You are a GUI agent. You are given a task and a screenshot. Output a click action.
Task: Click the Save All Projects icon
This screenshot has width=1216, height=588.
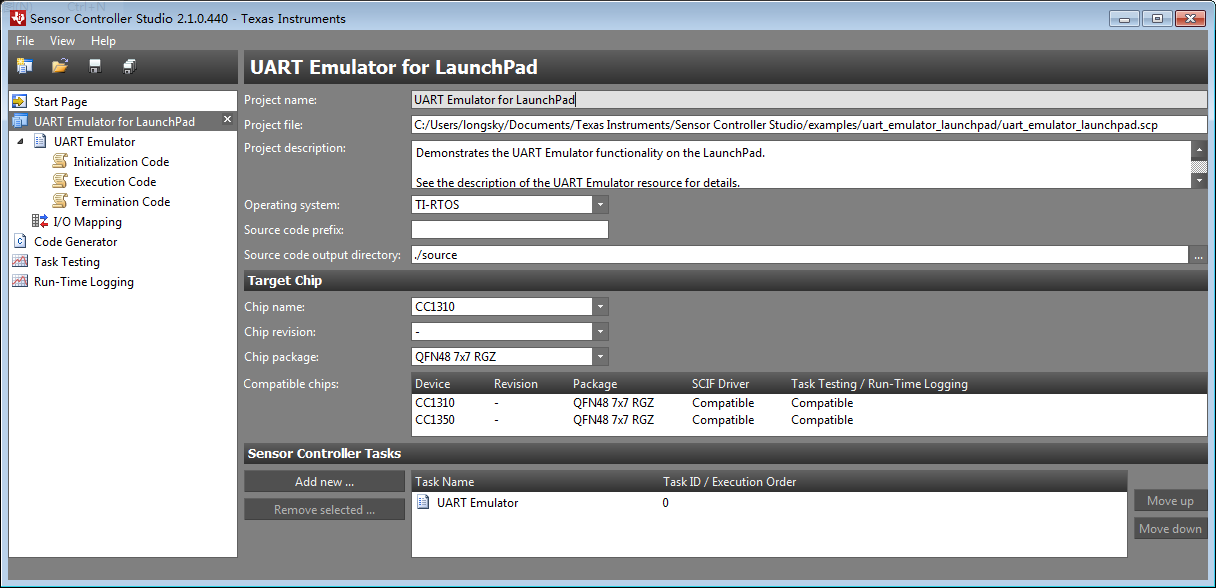pos(130,66)
